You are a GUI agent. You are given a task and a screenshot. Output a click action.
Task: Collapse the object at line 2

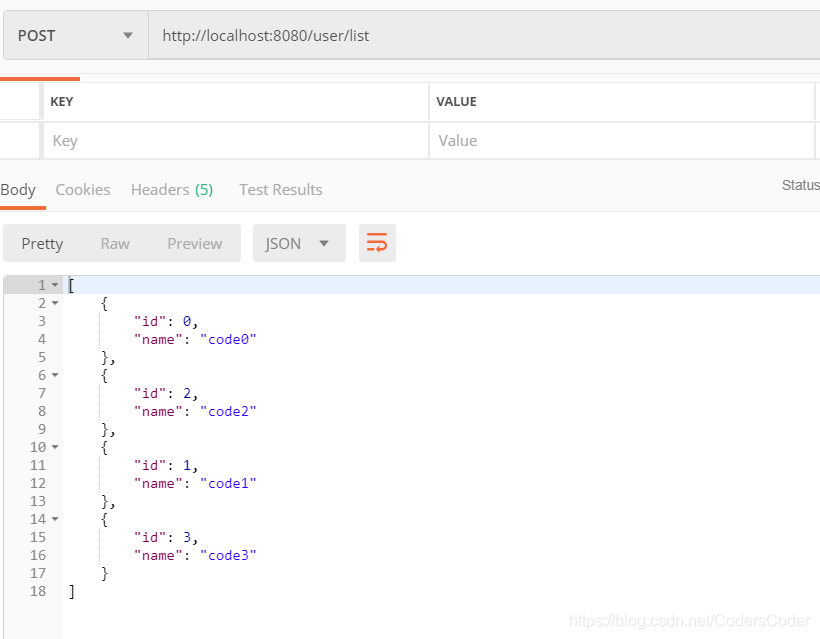tap(55, 303)
